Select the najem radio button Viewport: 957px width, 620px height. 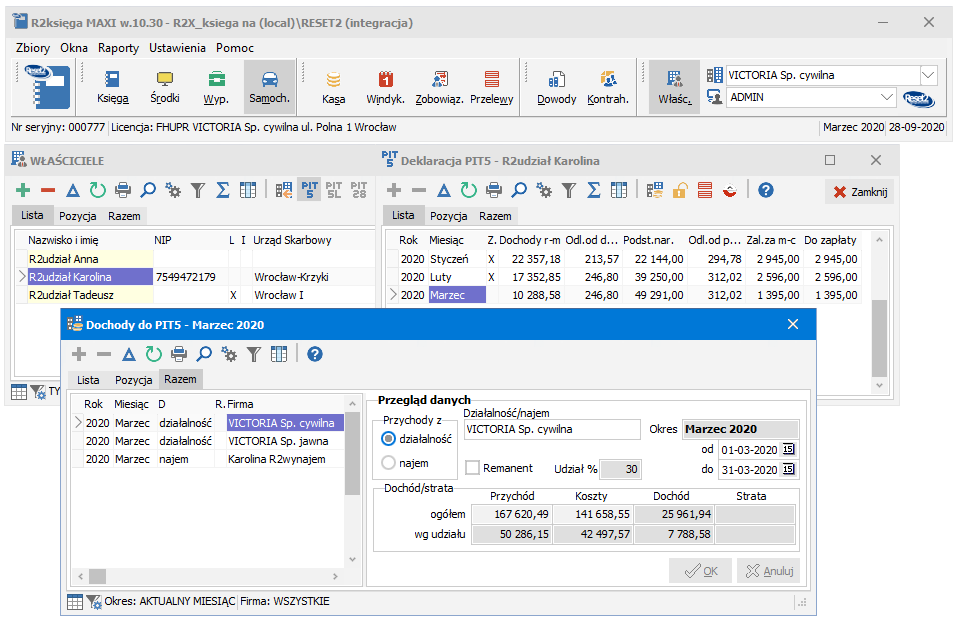click(388, 463)
